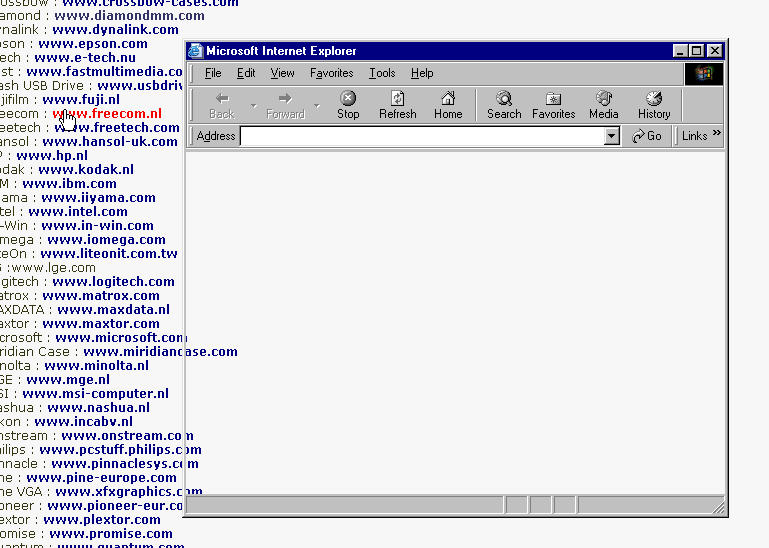Click Internet Explorer title bar icon

pos(196,51)
